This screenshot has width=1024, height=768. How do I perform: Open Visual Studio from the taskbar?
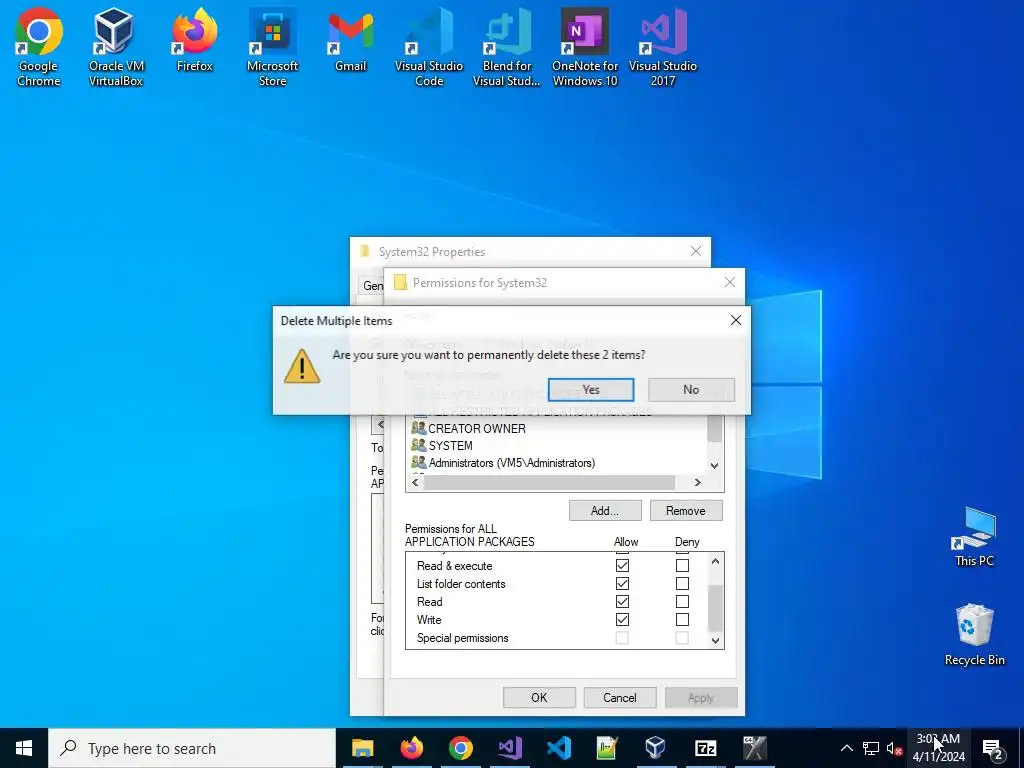point(509,748)
